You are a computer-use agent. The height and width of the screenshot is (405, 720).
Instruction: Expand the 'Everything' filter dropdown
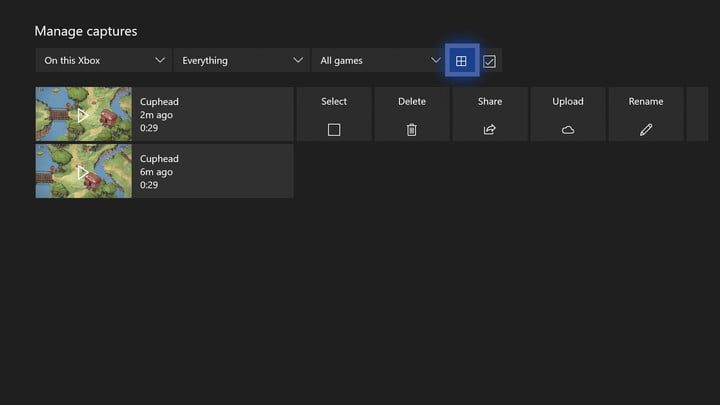[x=241, y=61]
